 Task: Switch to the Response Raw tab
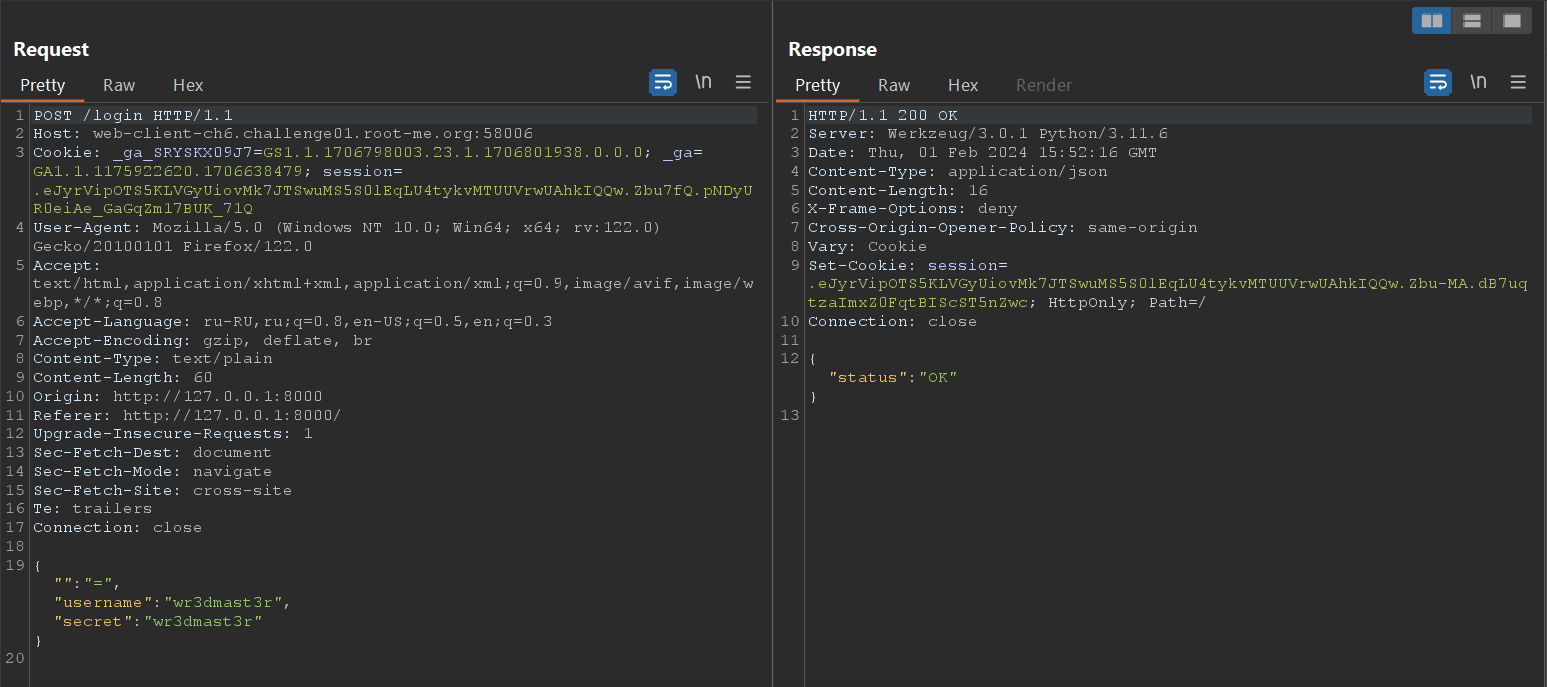[894, 85]
